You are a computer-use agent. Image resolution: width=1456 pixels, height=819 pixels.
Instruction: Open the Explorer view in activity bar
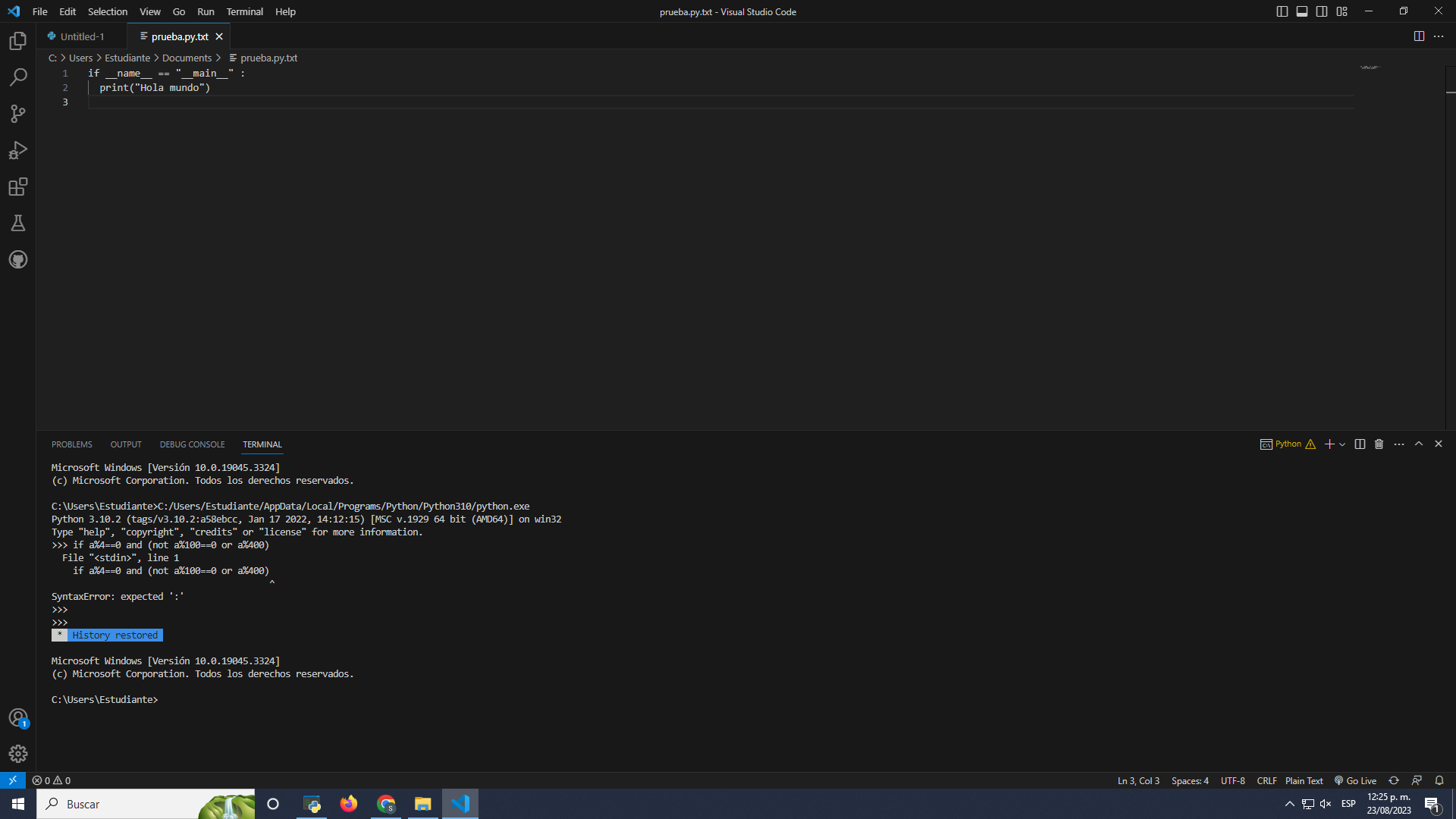[18, 41]
